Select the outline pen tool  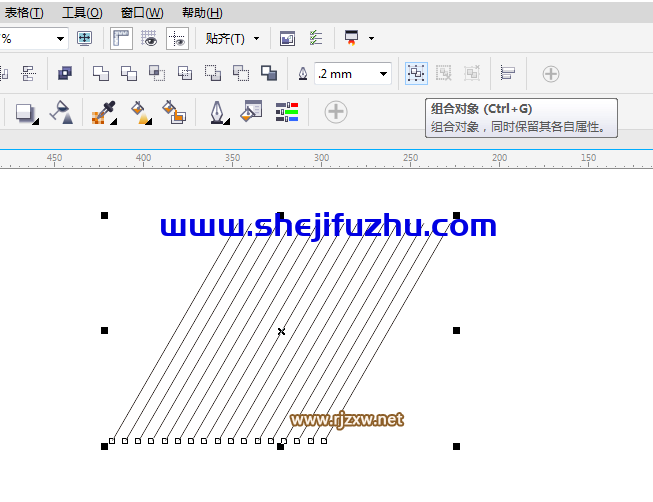(x=218, y=112)
